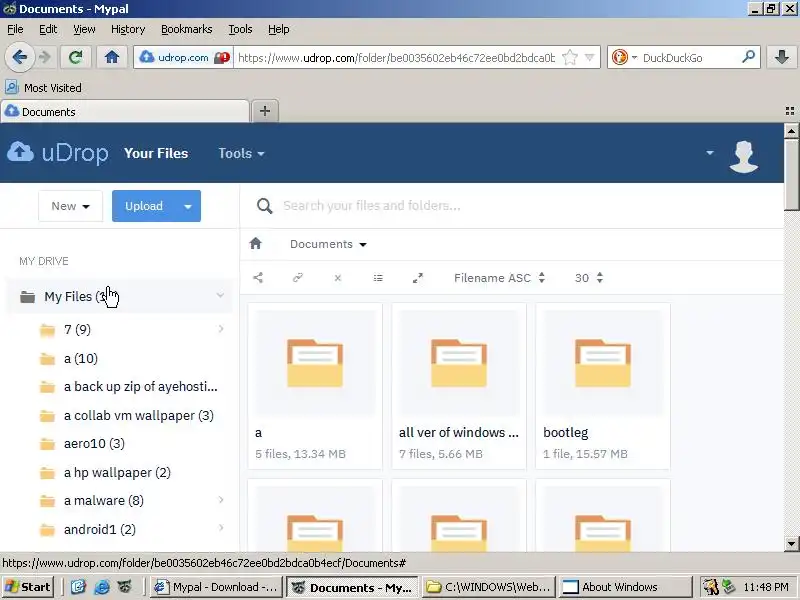Click the copy link icon in the file toolbar
The height and width of the screenshot is (600, 800).
point(298,278)
